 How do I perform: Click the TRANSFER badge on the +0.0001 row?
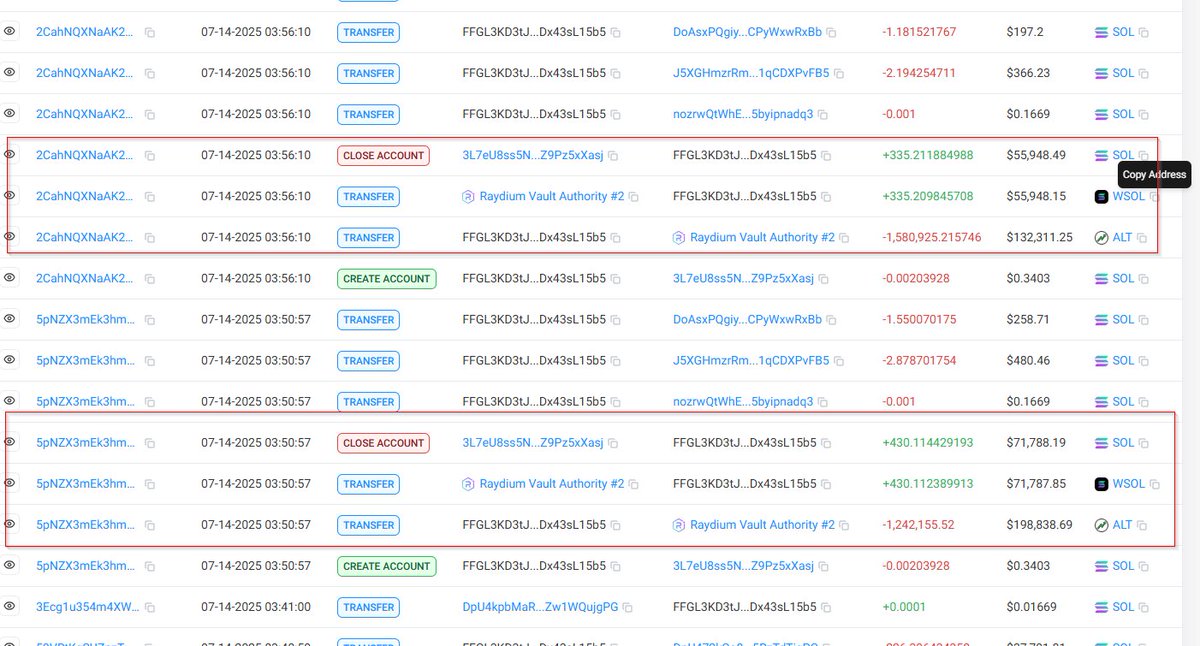tap(369, 606)
